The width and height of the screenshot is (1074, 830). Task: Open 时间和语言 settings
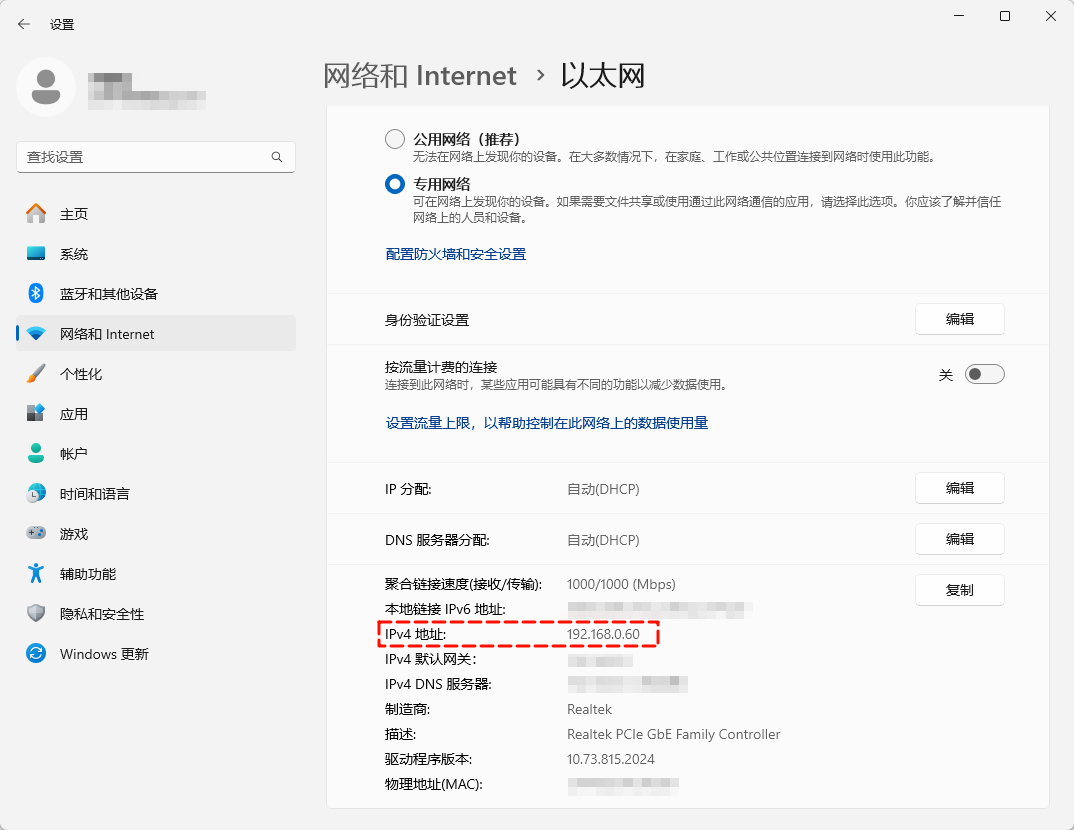click(94, 494)
